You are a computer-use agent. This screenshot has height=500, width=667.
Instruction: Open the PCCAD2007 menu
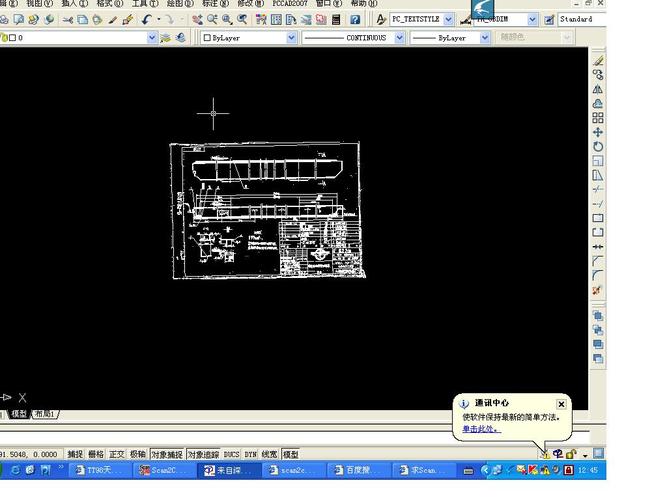(x=290, y=3)
